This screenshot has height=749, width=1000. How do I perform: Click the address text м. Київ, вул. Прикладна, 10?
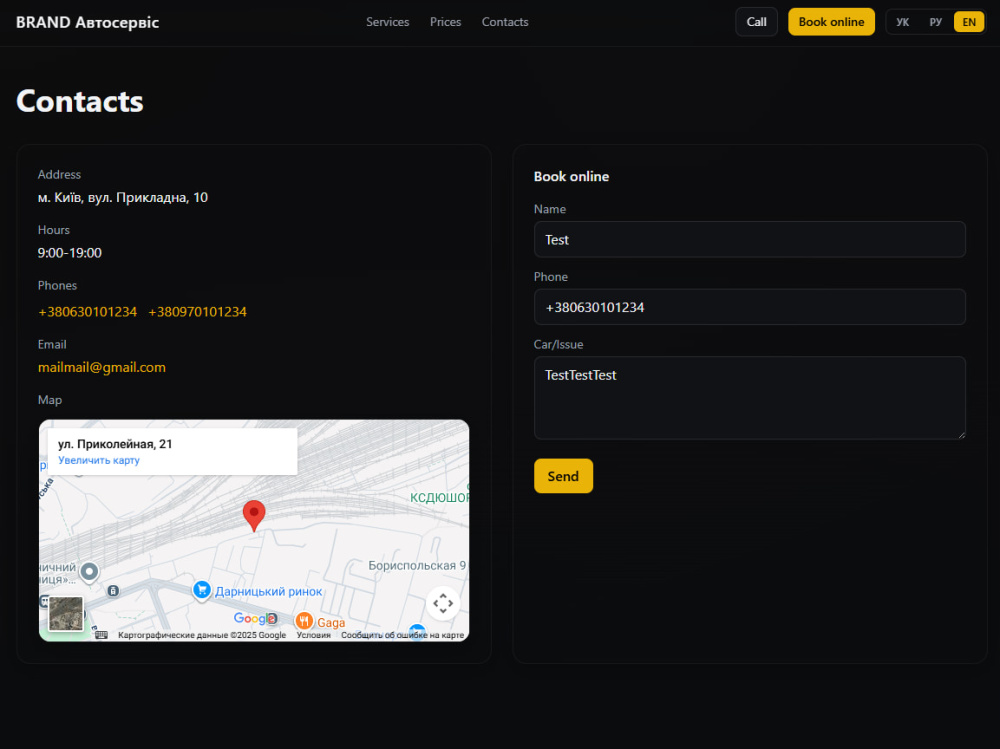(x=122, y=198)
